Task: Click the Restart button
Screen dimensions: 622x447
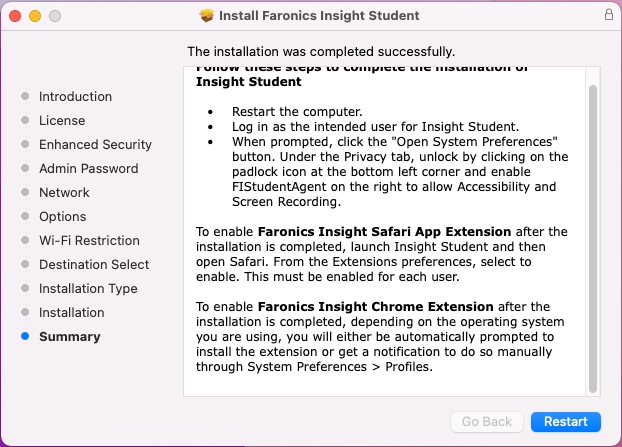Action: [x=565, y=422]
